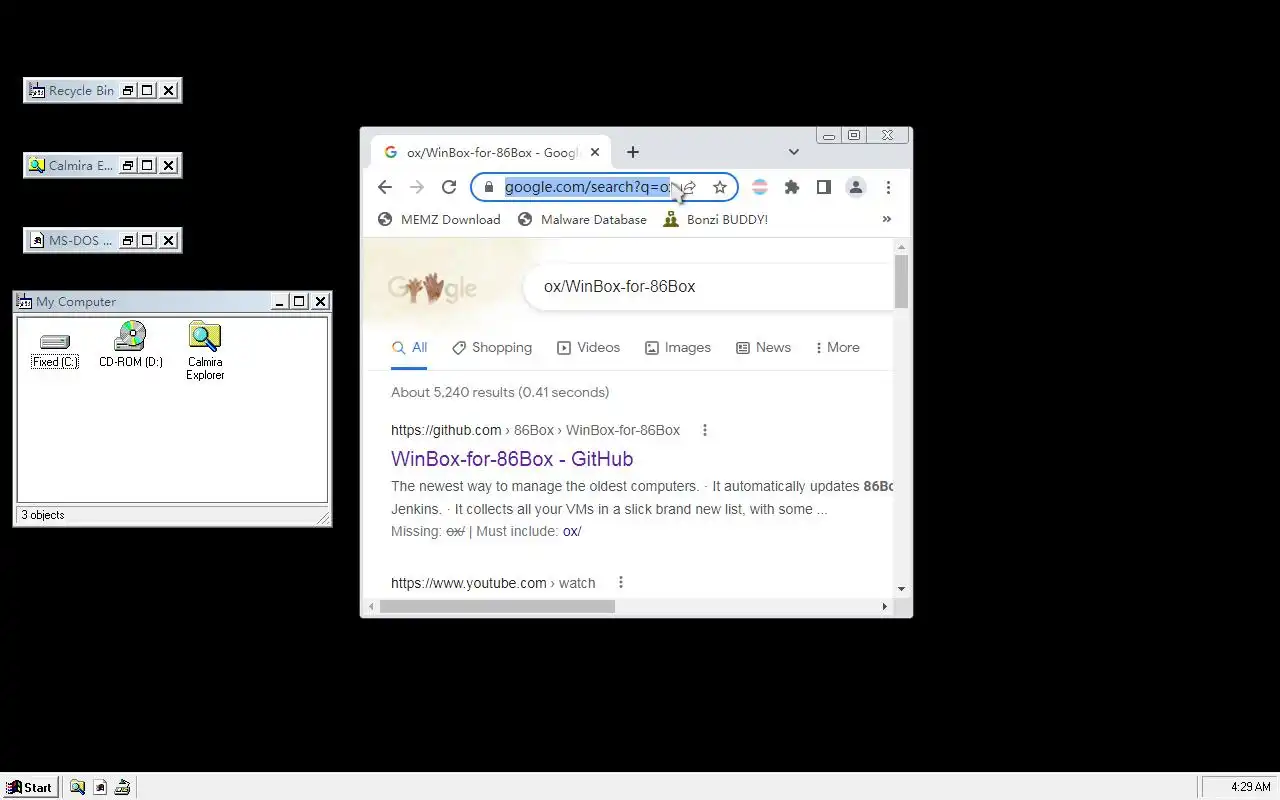The image size is (1280, 800).
Task: Click the minimized MS-DOS title bar
Action: [x=81, y=240]
